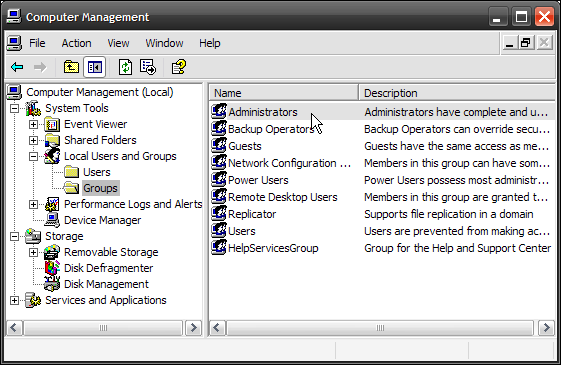This screenshot has height=365, width=561.
Task: Click the Performance Logs and Alerts icon
Action: tap(52, 204)
